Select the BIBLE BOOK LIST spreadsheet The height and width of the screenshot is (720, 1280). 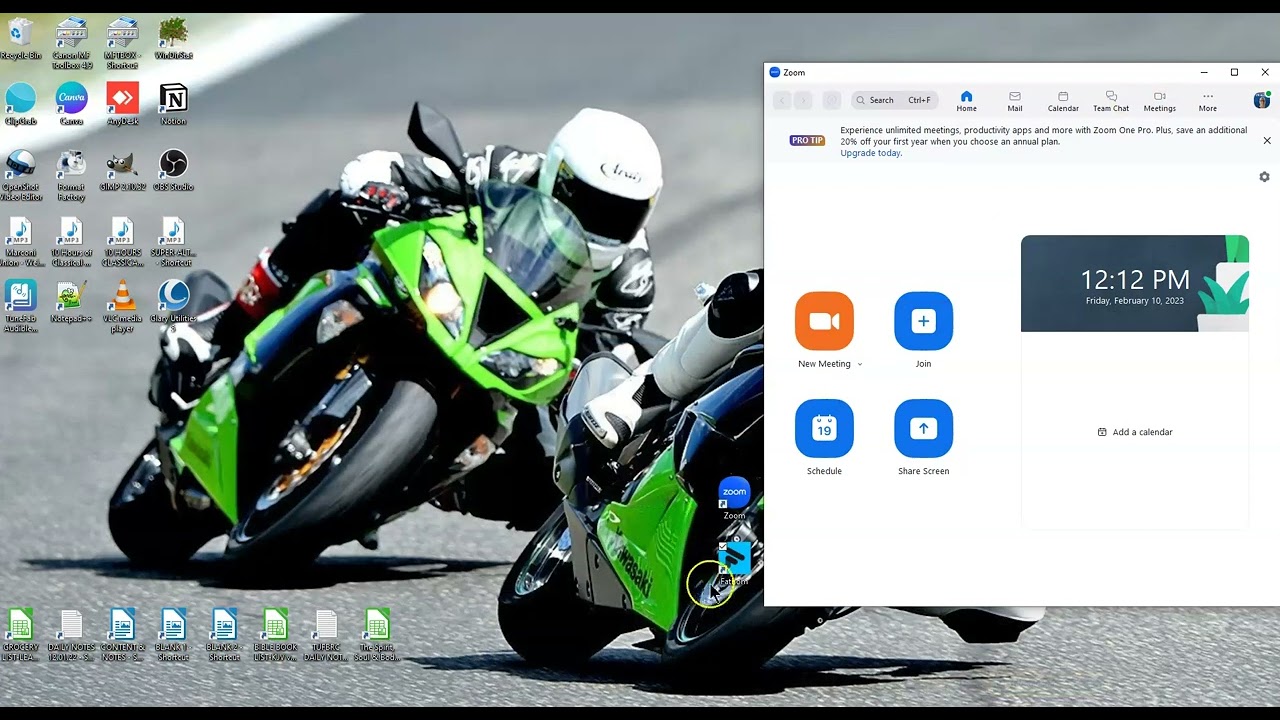point(275,635)
